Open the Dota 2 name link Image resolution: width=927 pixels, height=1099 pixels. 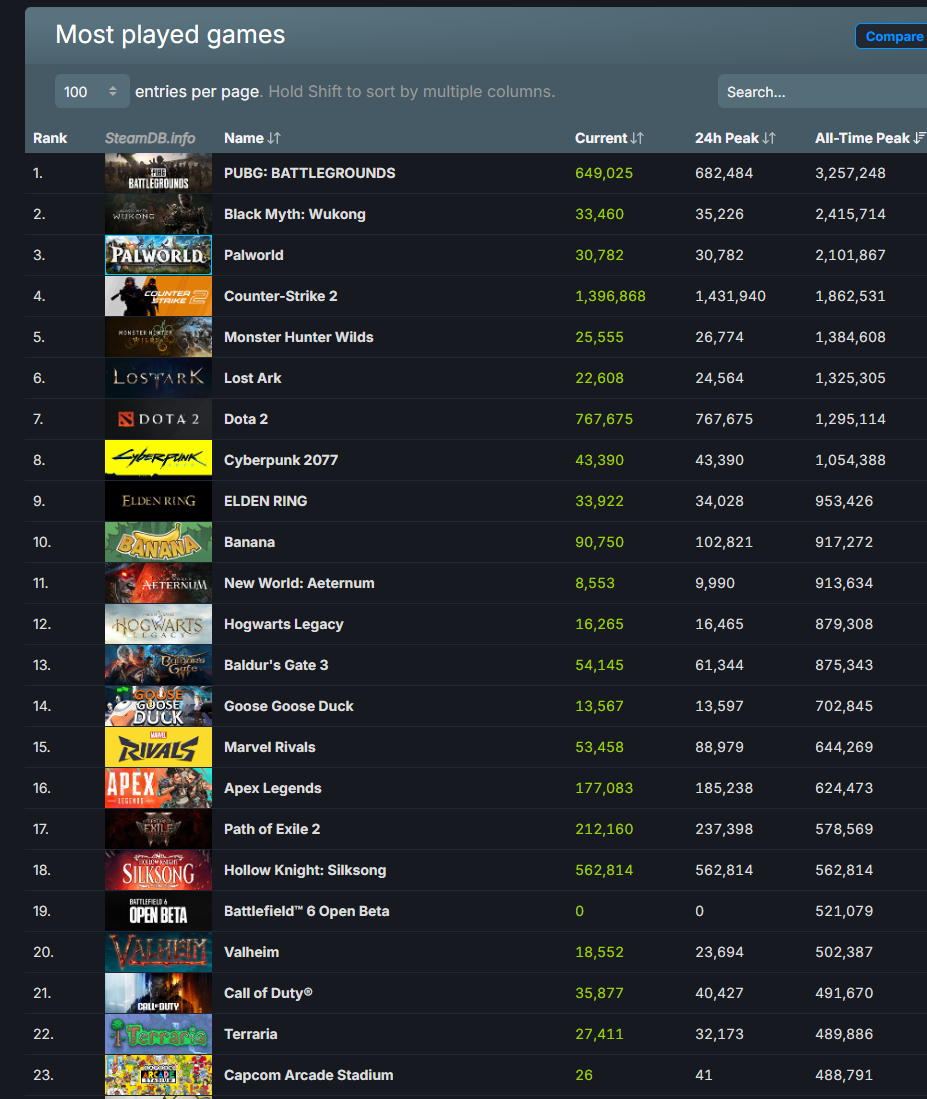point(246,419)
